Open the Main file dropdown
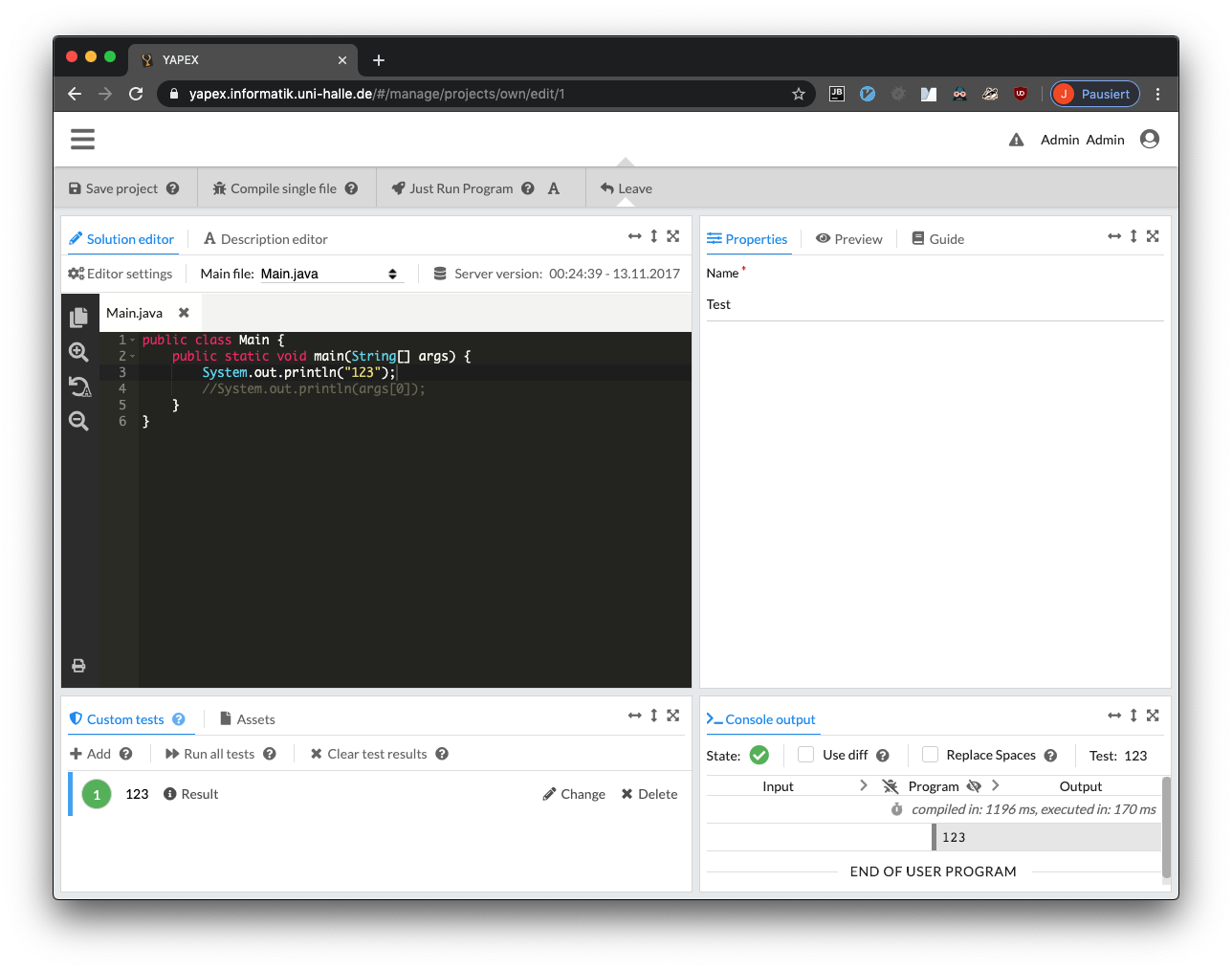Viewport: 1232px width, 970px height. point(329,274)
